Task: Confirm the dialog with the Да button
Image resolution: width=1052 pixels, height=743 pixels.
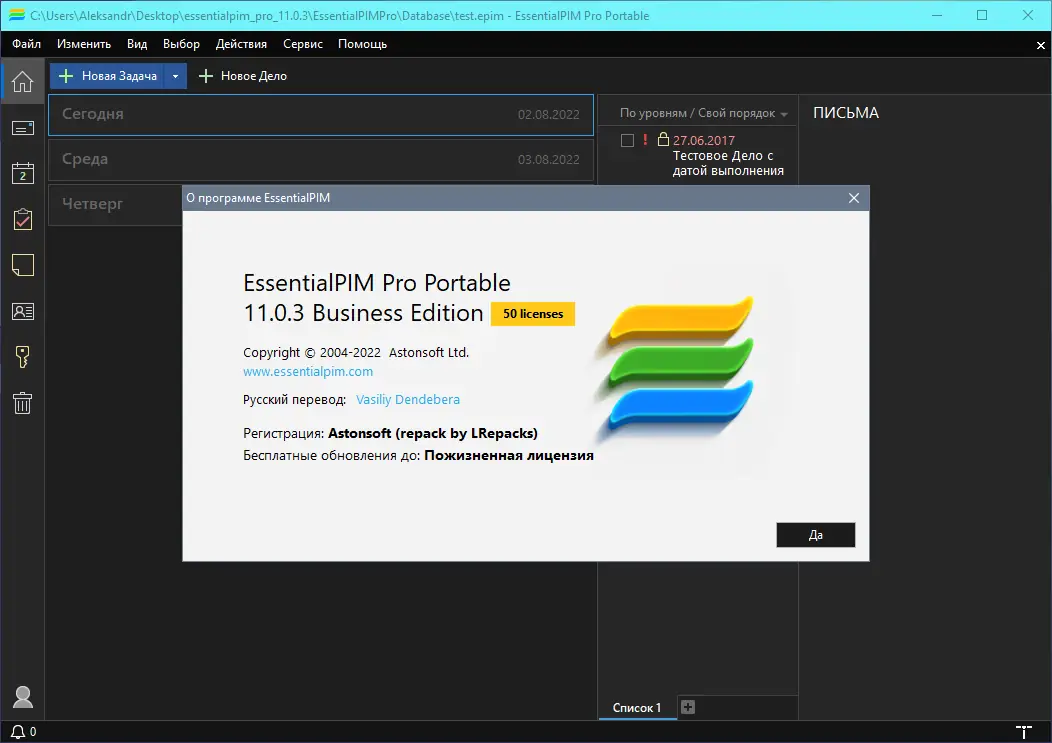Action: [815, 535]
